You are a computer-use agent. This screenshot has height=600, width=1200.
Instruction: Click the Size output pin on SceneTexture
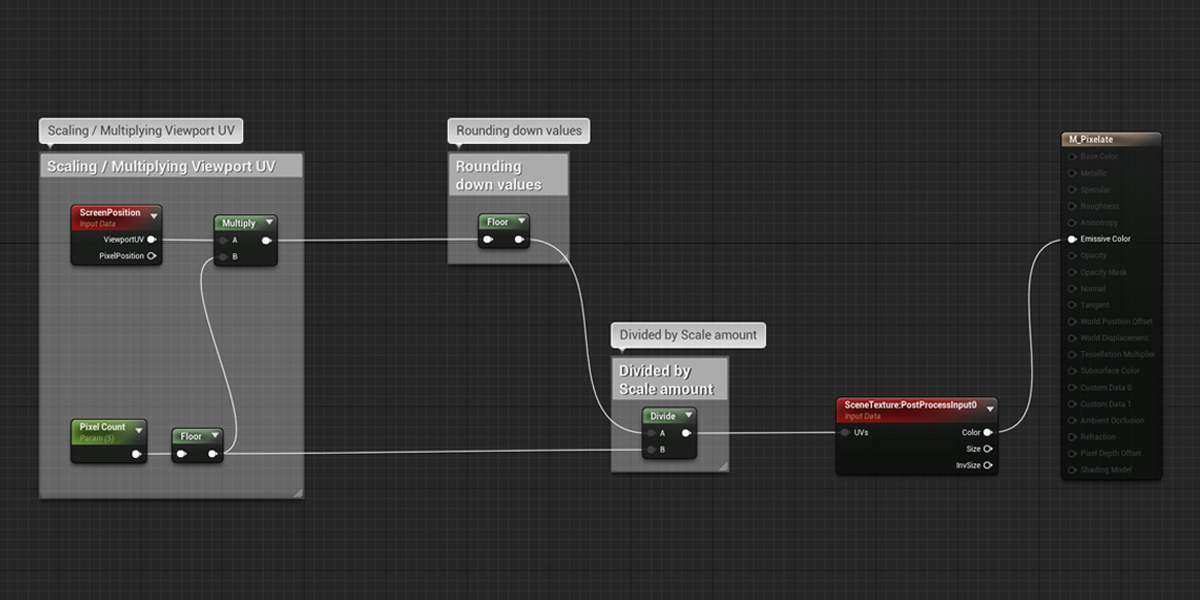[x=988, y=449]
